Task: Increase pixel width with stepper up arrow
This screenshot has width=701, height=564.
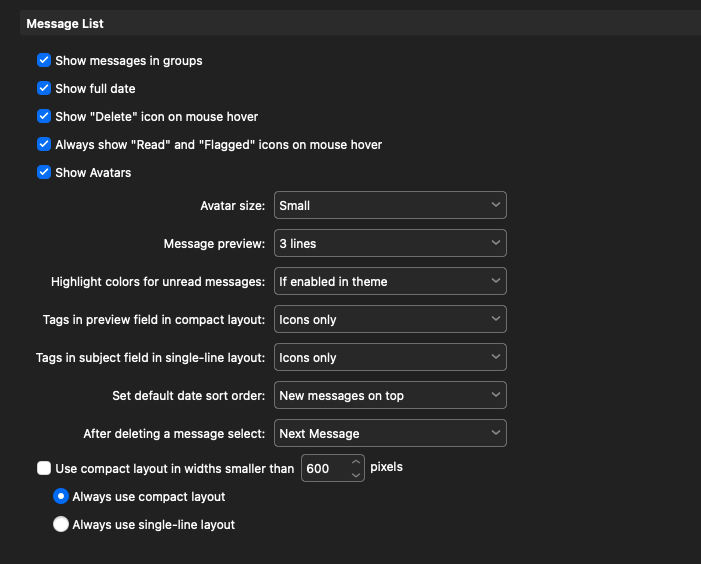Action: click(x=357, y=462)
